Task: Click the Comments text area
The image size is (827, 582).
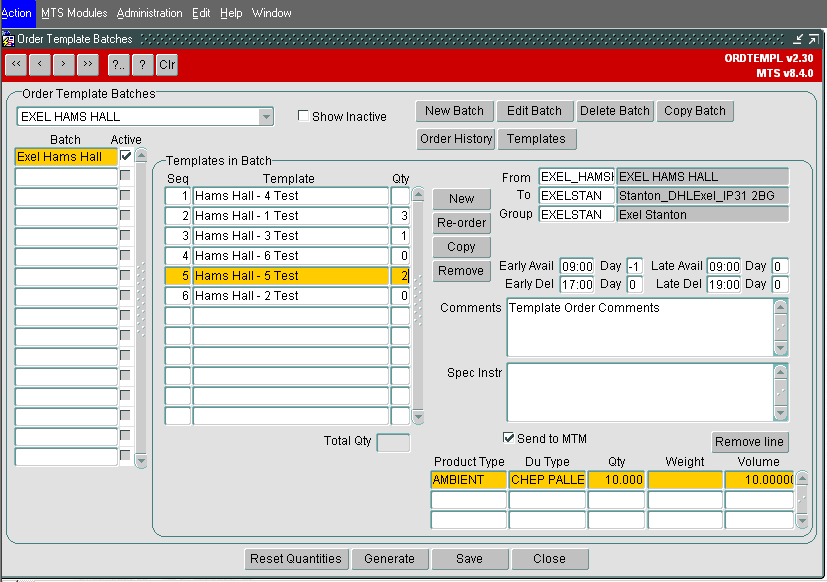Action: (640, 327)
